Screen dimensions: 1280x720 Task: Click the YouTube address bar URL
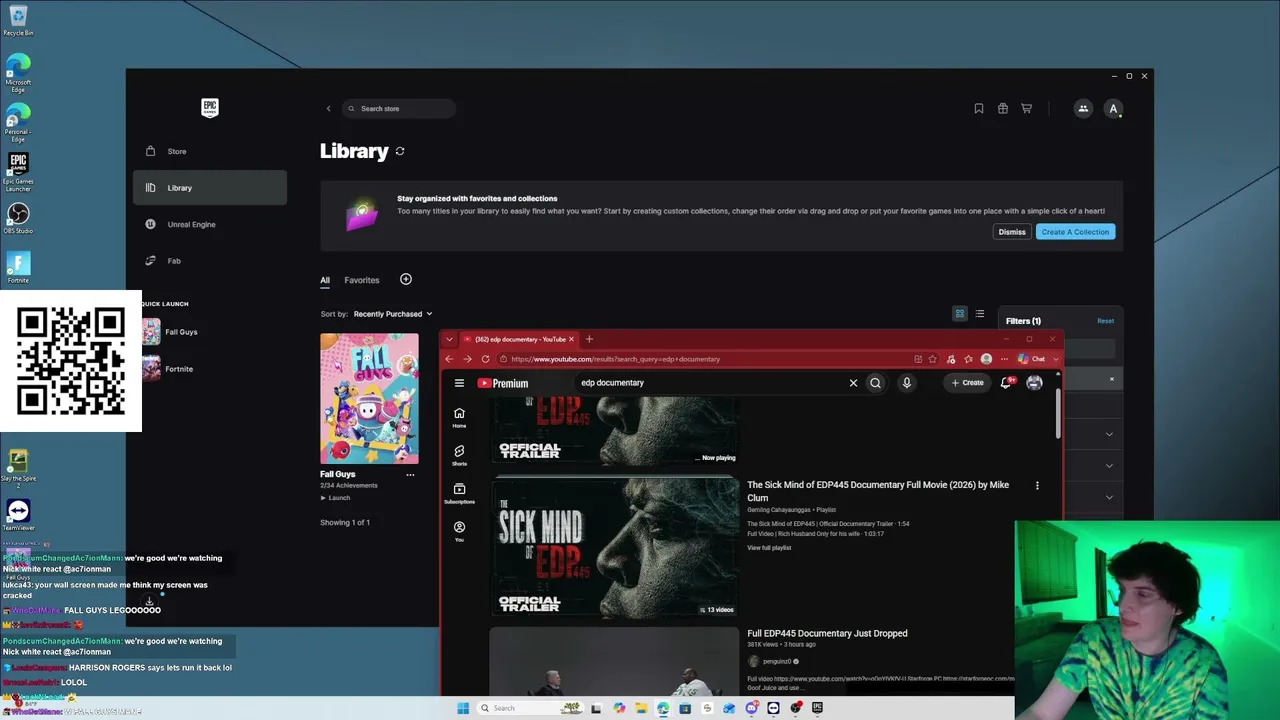click(x=615, y=359)
